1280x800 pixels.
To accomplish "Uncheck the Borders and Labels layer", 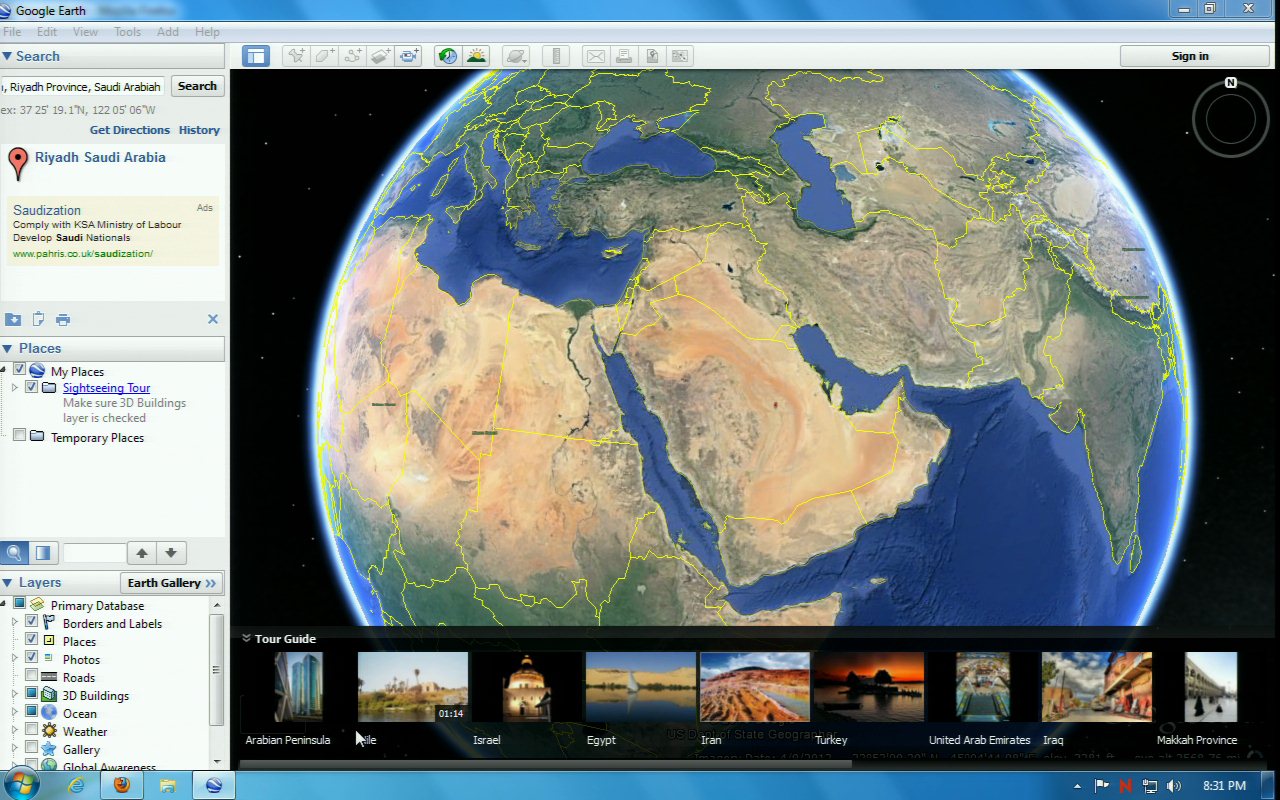I will click(32, 623).
